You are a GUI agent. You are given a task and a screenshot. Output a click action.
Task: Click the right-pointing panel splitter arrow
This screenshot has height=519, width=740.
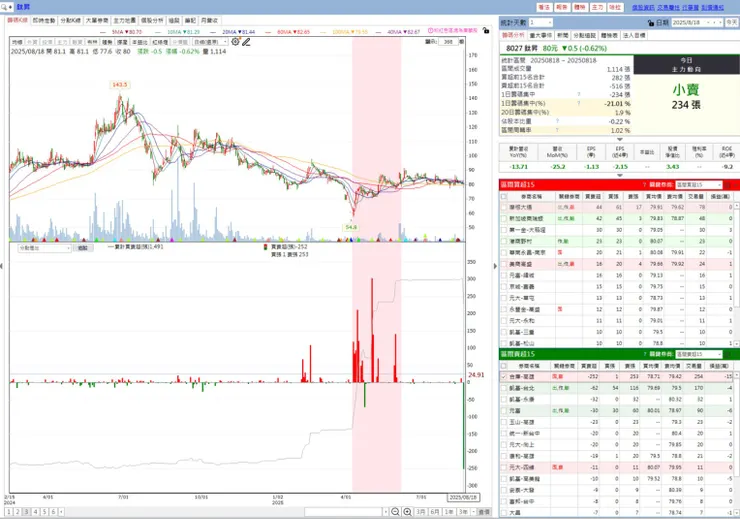click(x=495, y=266)
